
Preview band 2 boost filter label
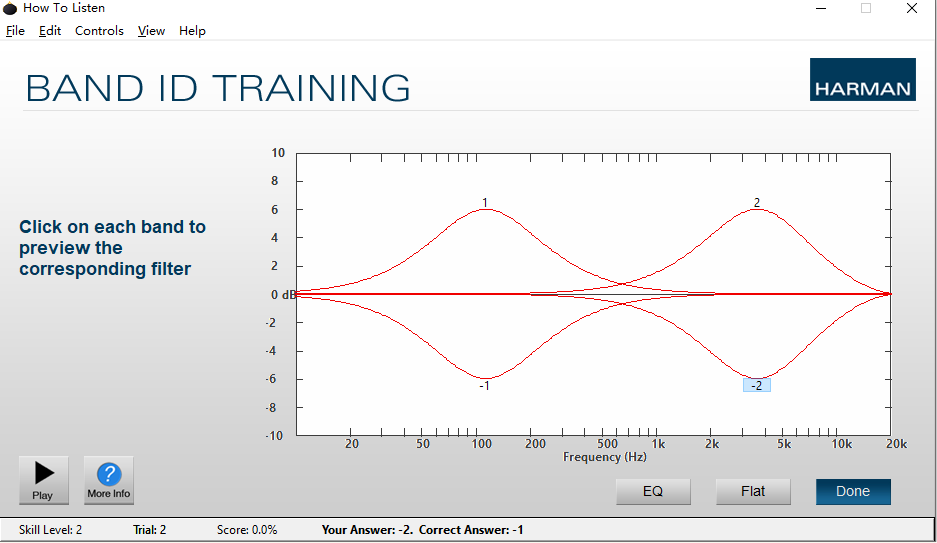tap(757, 203)
